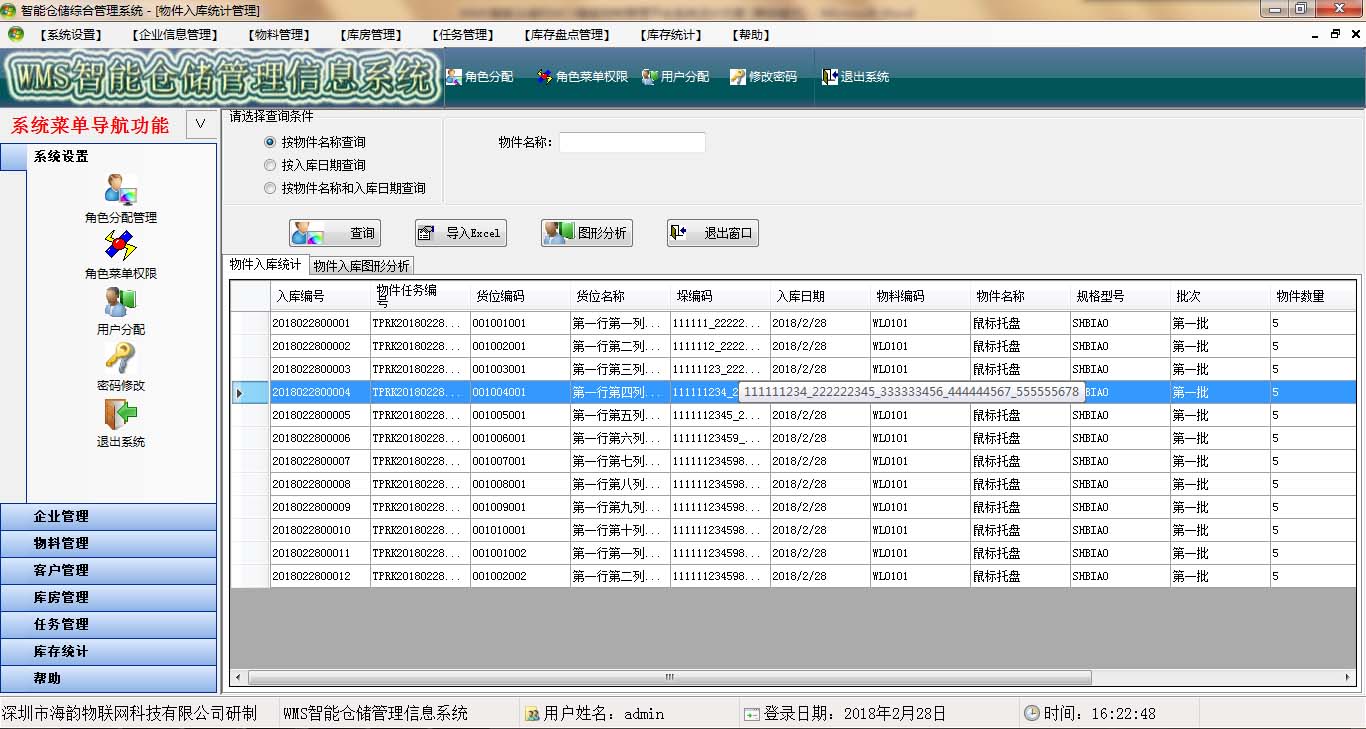Collapse navigation with the V dropdown button

pyautogui.click(x=201, y=125)
